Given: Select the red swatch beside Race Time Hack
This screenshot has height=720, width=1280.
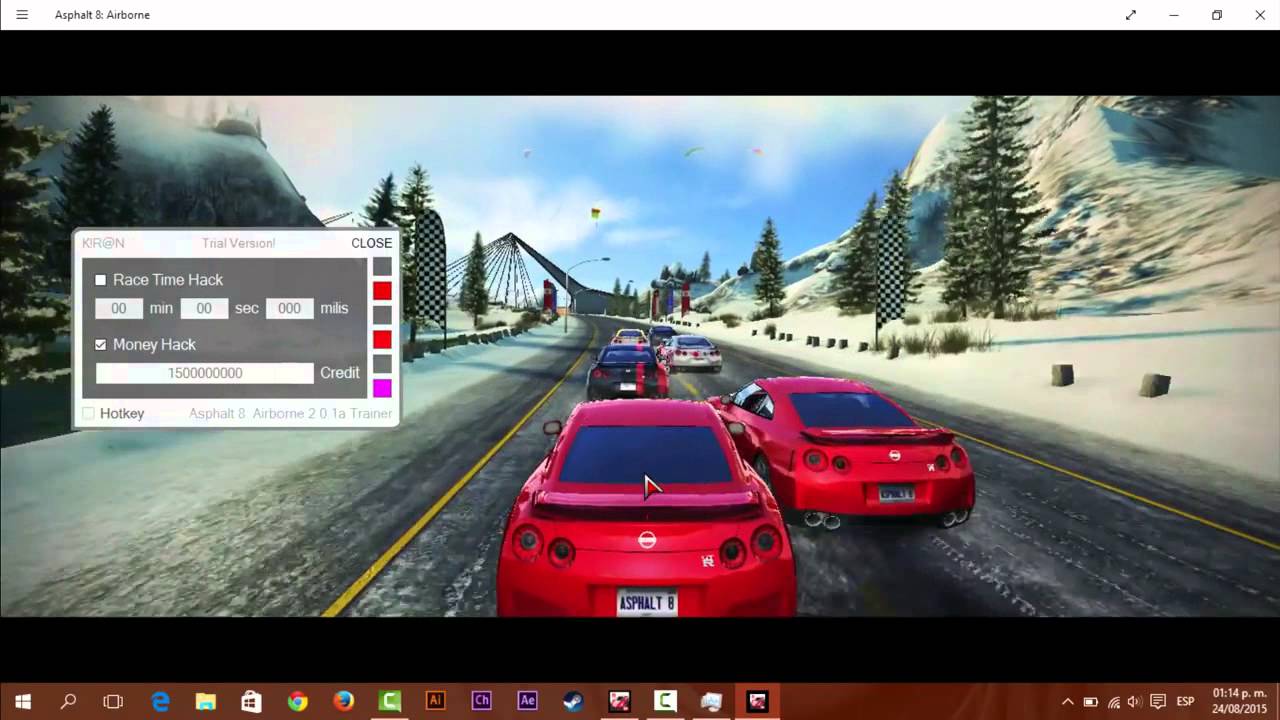Looking at the screenshot, I should [x=382, y=291].
